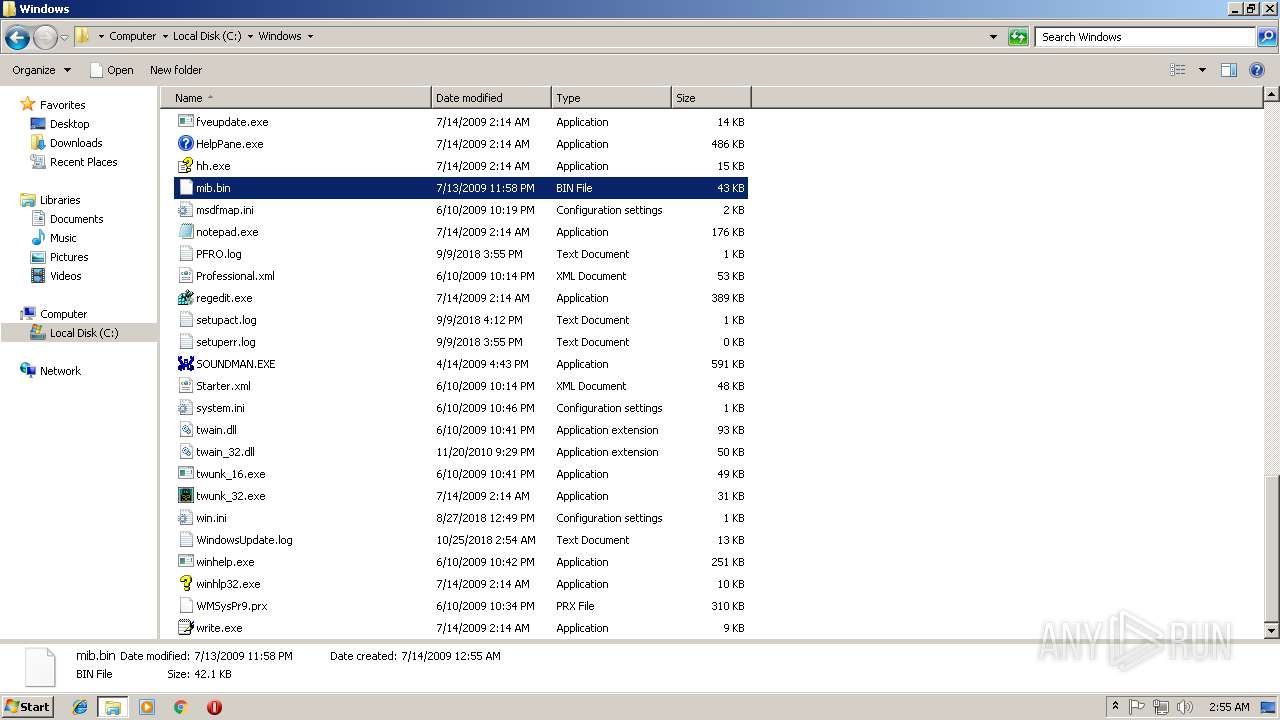Select the HelpPane.exe file icon
1280x720 pixels.
(185, 144)
